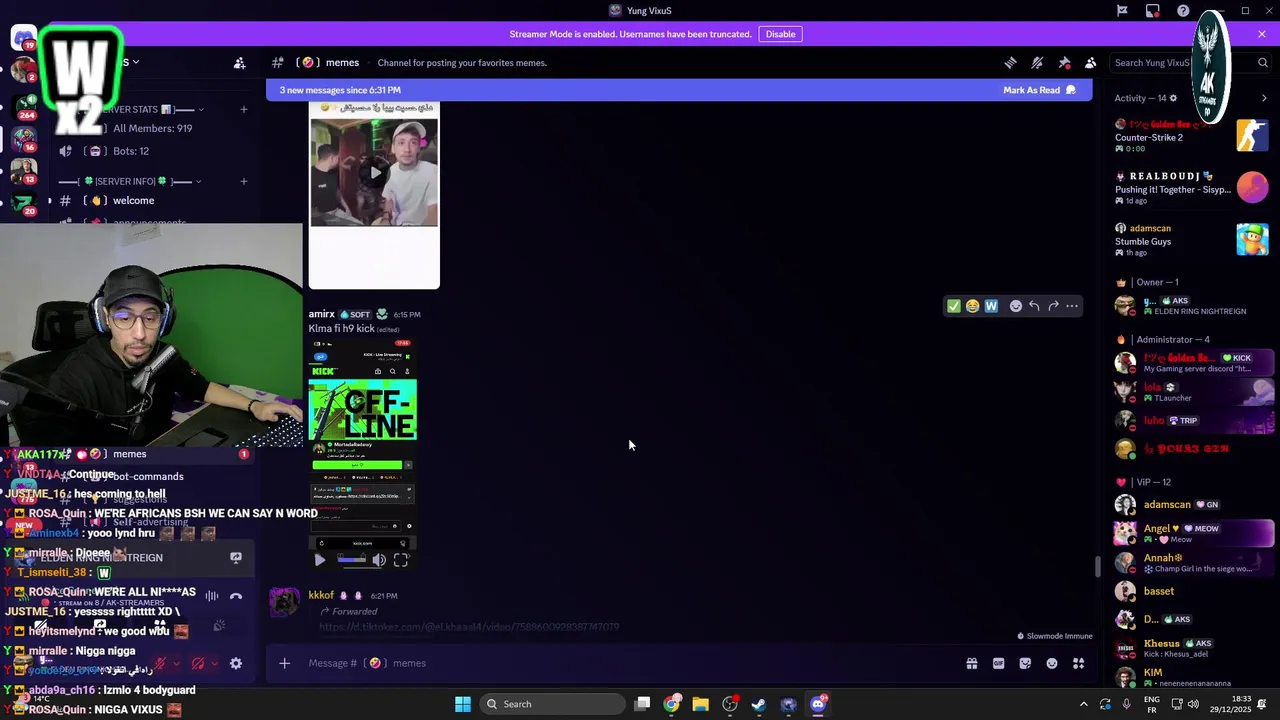Dismiss the Streamer Mode purple banner
Screen dimensions: 1280x720
(x=1262, y=34)
